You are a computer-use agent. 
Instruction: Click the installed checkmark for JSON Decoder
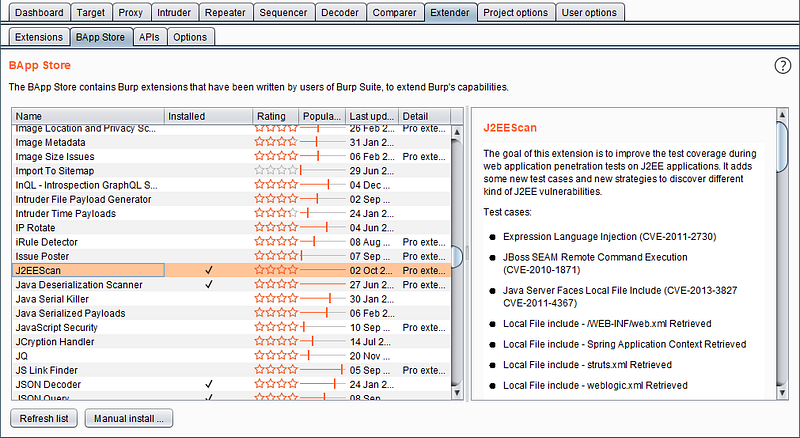pos(209,384)
